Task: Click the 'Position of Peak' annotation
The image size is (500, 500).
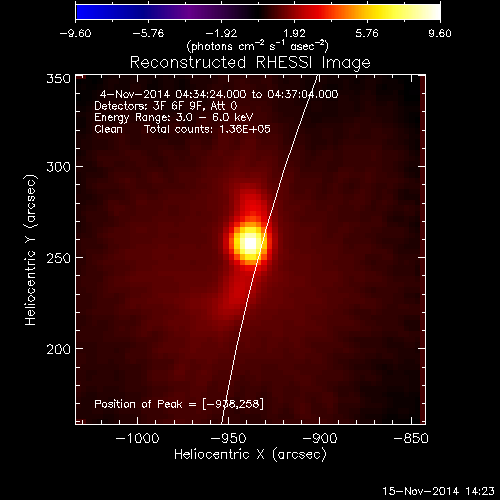Action: coord(179,404)
